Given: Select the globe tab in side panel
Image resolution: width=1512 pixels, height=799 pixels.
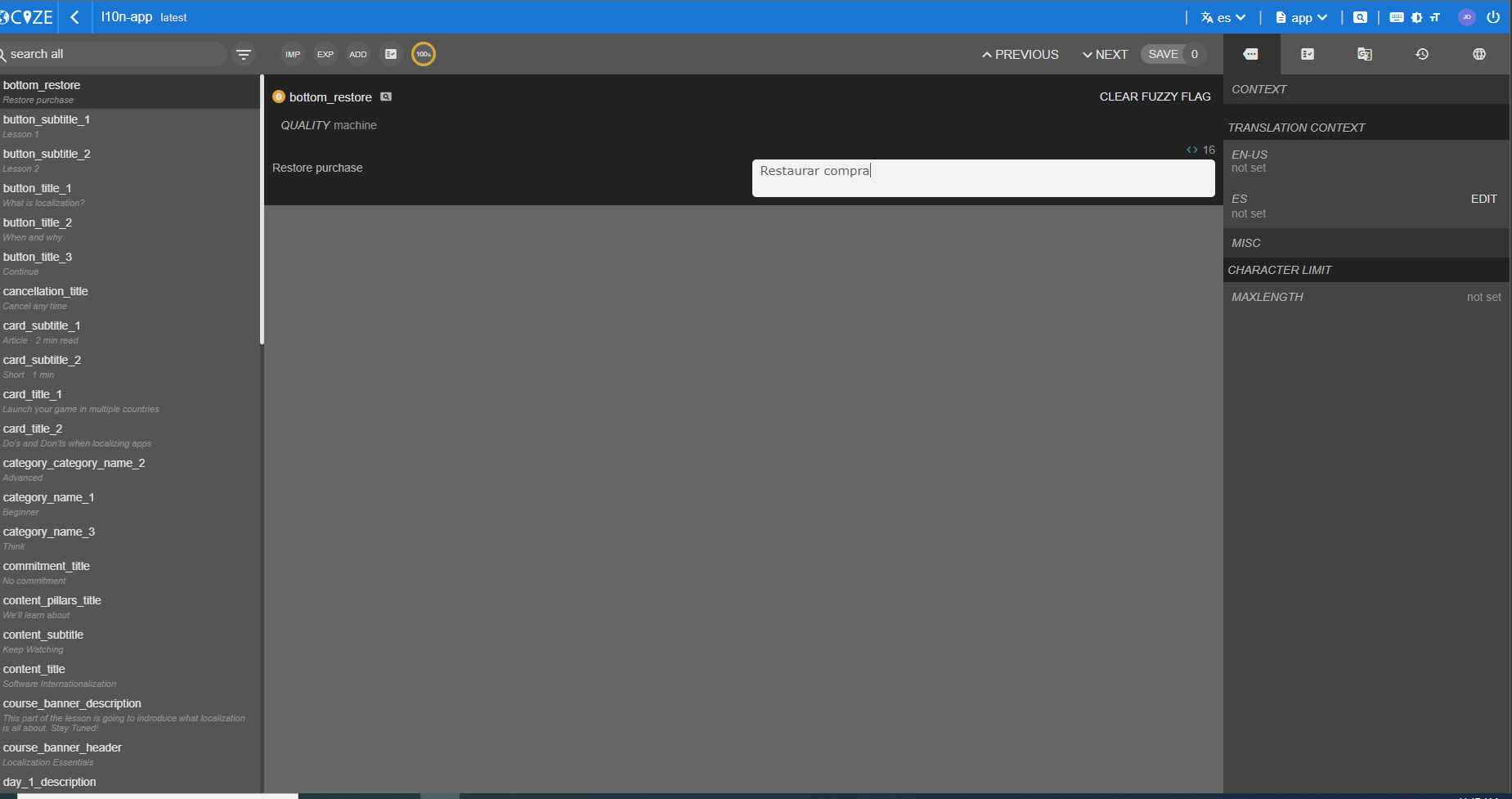Looking at the screenshot, I should coord(1479,54).
